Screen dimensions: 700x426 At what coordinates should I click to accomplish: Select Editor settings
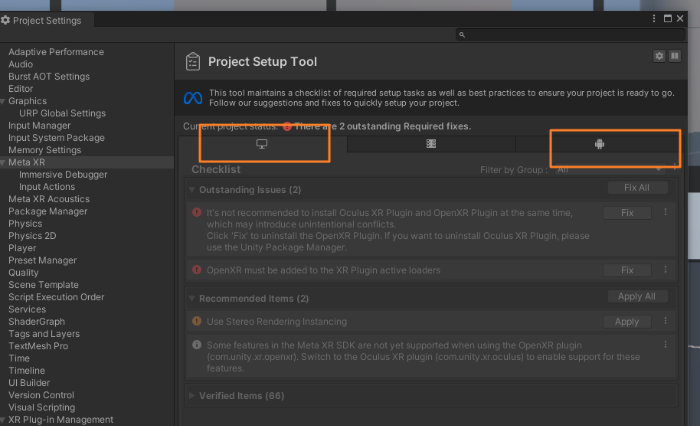pos(21,89)
